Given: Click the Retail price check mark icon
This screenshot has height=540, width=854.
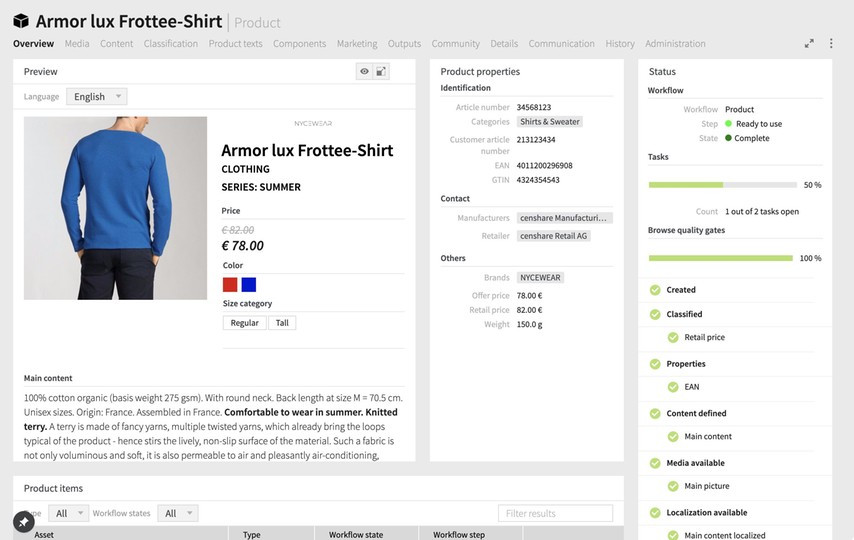Looking at the screenshot, I should [673, 337].
